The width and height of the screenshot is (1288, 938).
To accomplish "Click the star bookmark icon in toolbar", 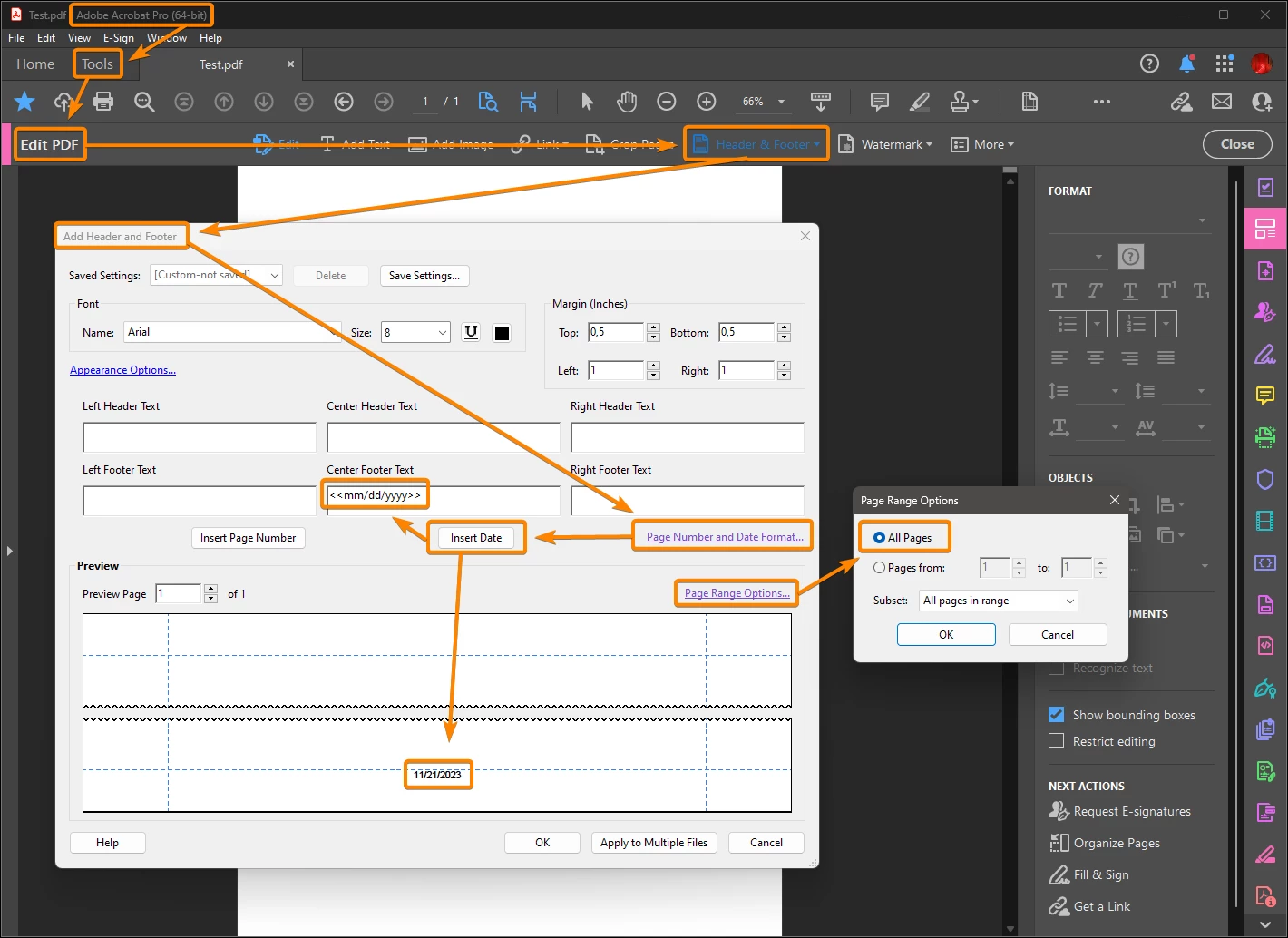I will tap(24, 102).
